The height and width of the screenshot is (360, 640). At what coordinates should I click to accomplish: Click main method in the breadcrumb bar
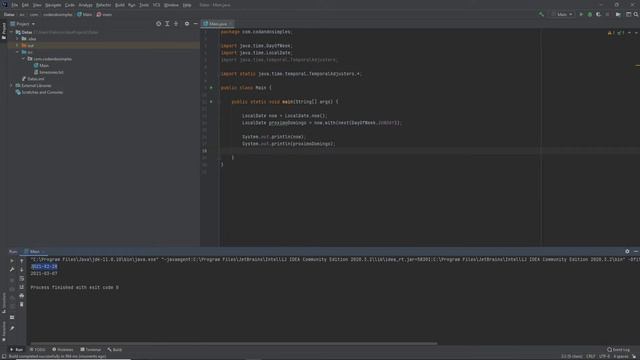(x=104, y=14)
